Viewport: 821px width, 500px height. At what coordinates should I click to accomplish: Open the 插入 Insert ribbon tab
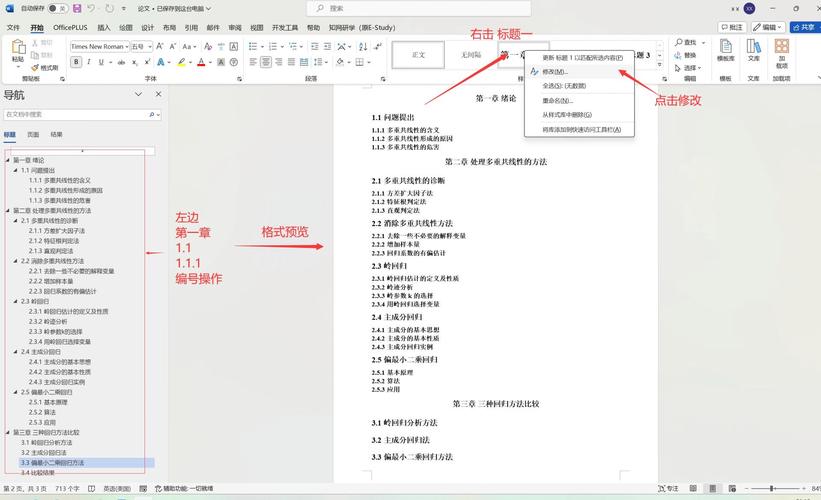(104, 27)
